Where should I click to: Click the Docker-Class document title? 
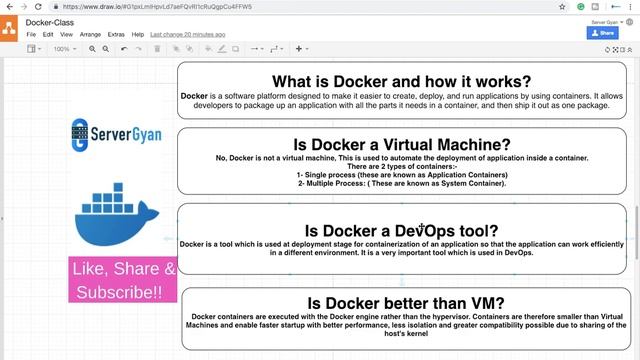(x=50, y=23)
